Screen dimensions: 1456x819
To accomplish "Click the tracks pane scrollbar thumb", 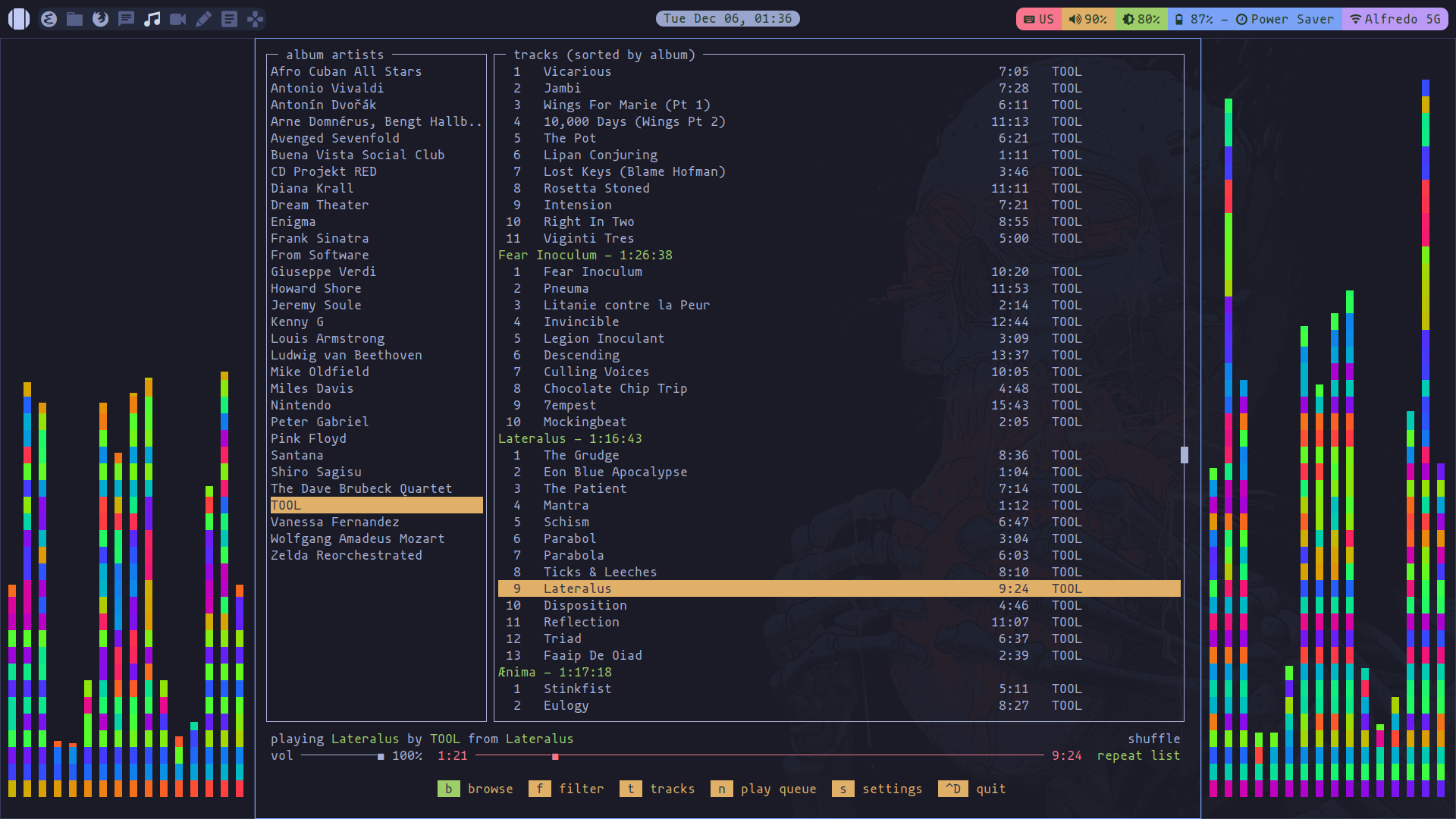I will [x=1185, y=454].
